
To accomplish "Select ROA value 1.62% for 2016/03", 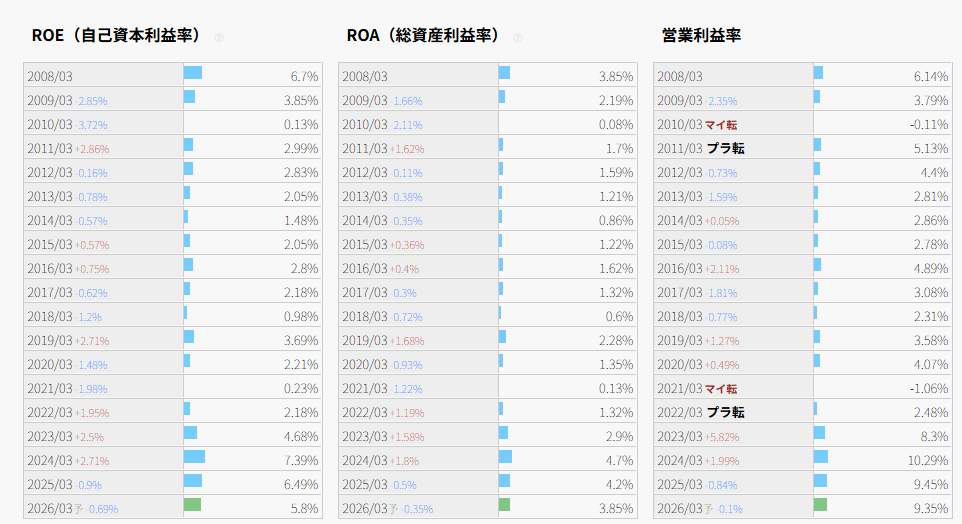I will 616,268.
